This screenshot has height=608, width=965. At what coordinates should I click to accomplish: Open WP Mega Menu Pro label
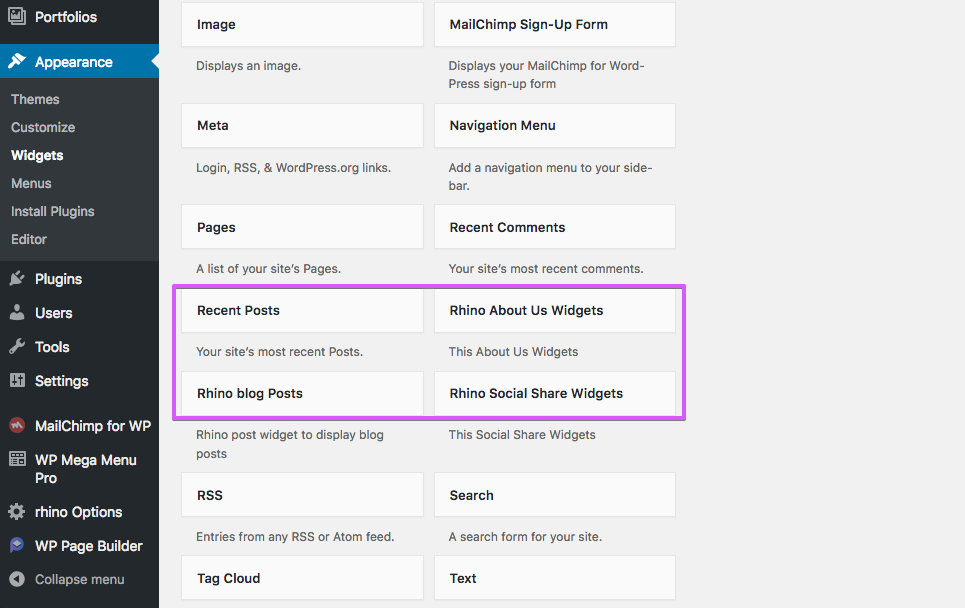[86, 469]
